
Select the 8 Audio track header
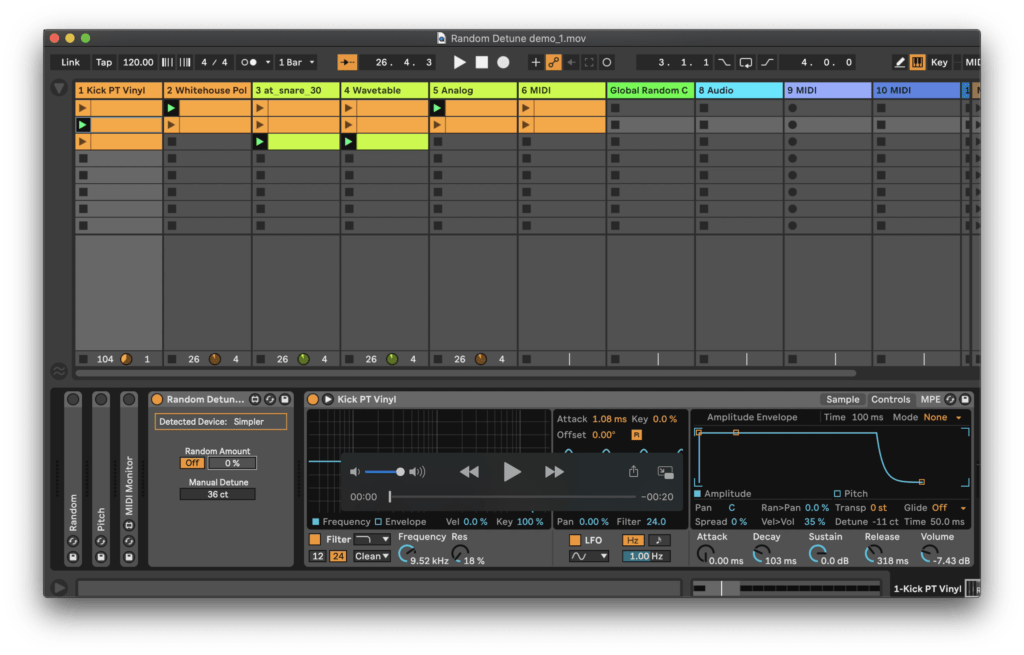pyautogui.click(x=739, y=90)
